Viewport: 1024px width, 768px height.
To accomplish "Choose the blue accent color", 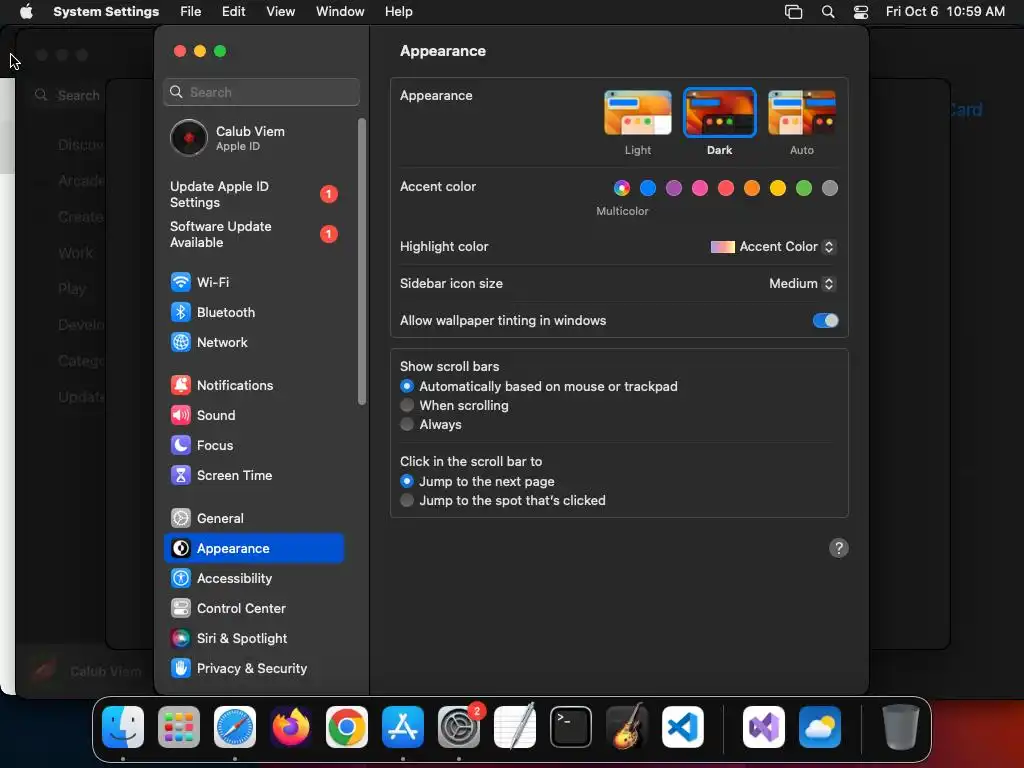I will pyautogui.click(x=648, y=189).
